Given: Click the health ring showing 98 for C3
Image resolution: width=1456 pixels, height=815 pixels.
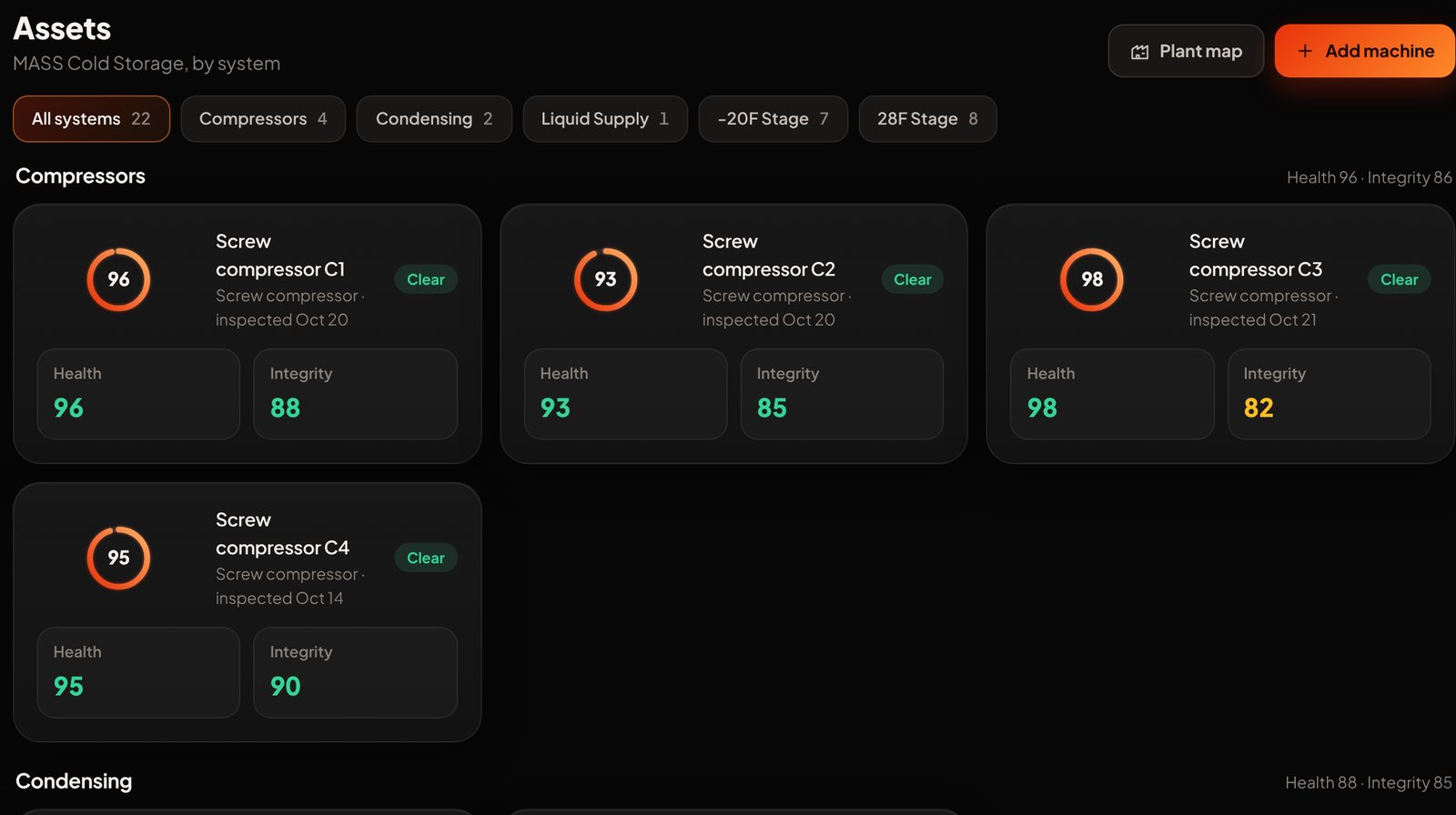Looking at the screenshot, I should coord(1092,279).
